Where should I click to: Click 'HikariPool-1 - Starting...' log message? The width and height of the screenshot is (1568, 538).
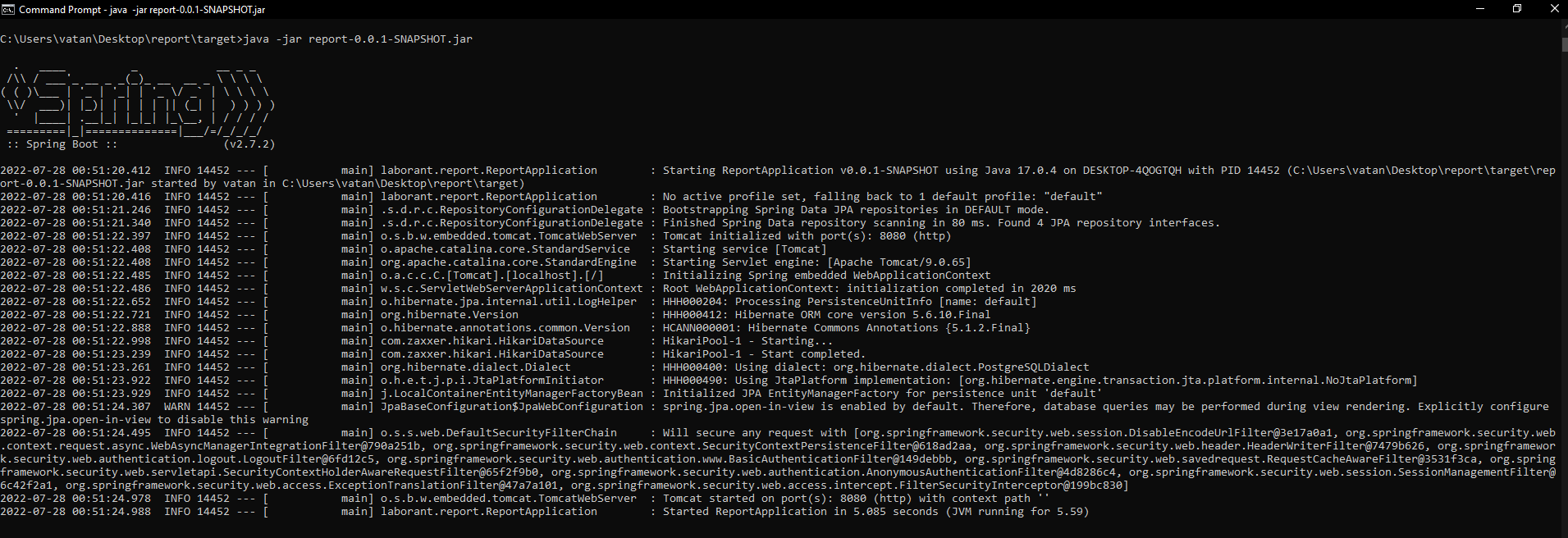tap(747, 340)
